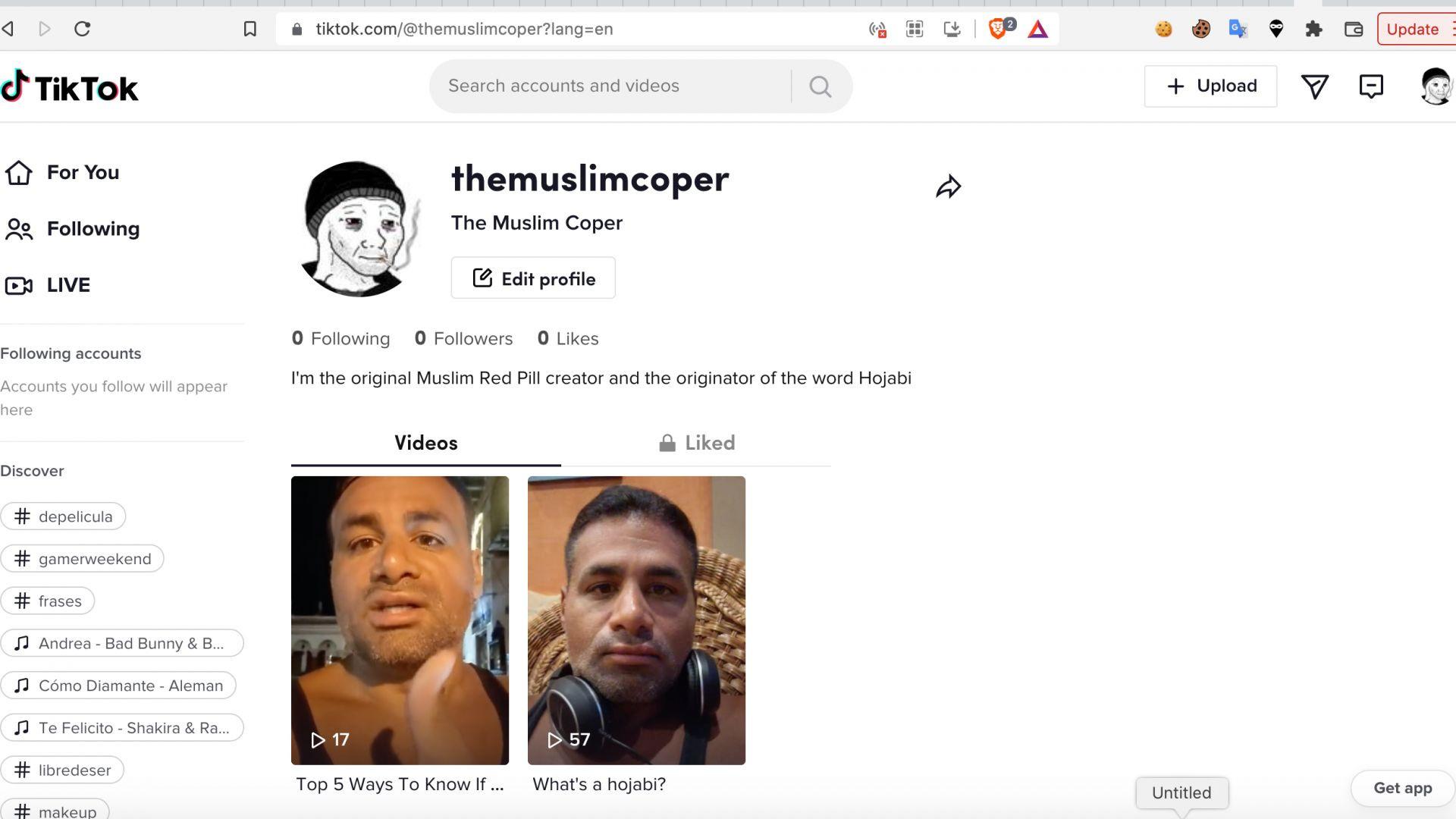The image size is (1456, 819).
Task: Play the Top 5 Ways To Know video
Action: coord(400,620)
